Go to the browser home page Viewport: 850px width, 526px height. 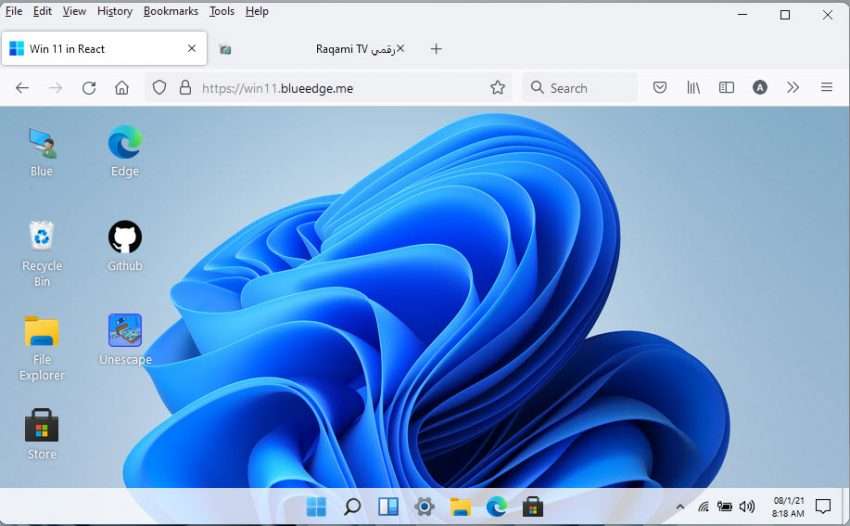pyautogui.click(x=122, y=88)
